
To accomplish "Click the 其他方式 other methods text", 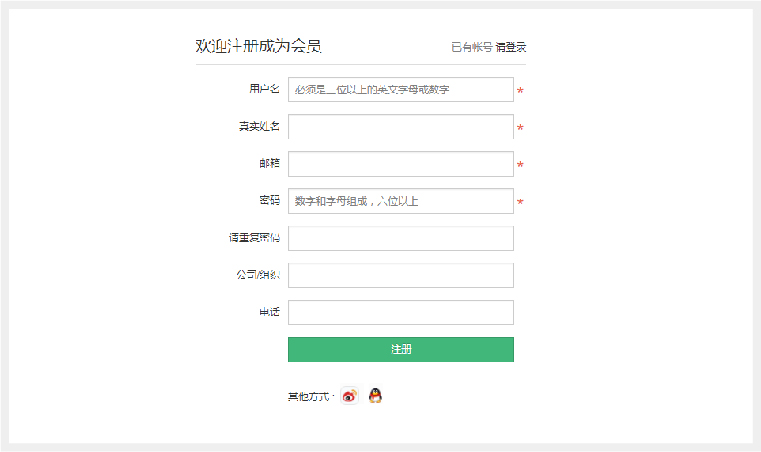I will click(x=309, y=397).
